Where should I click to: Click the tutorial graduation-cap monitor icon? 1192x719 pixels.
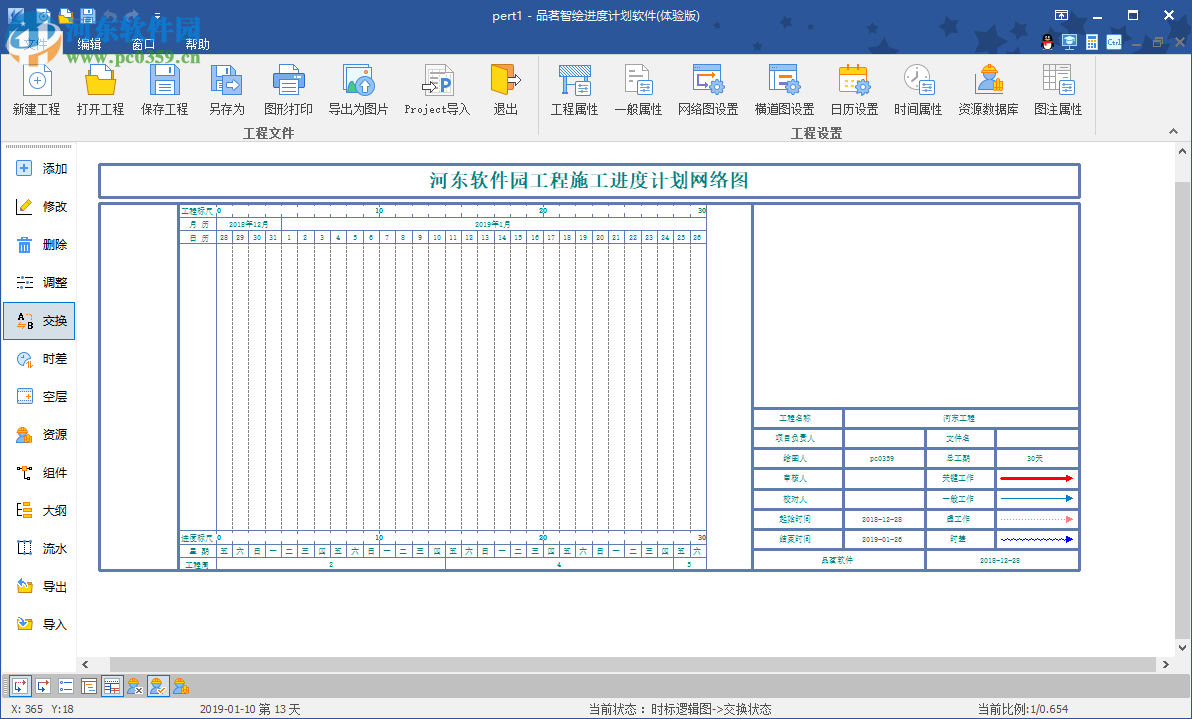[1070, 43]
